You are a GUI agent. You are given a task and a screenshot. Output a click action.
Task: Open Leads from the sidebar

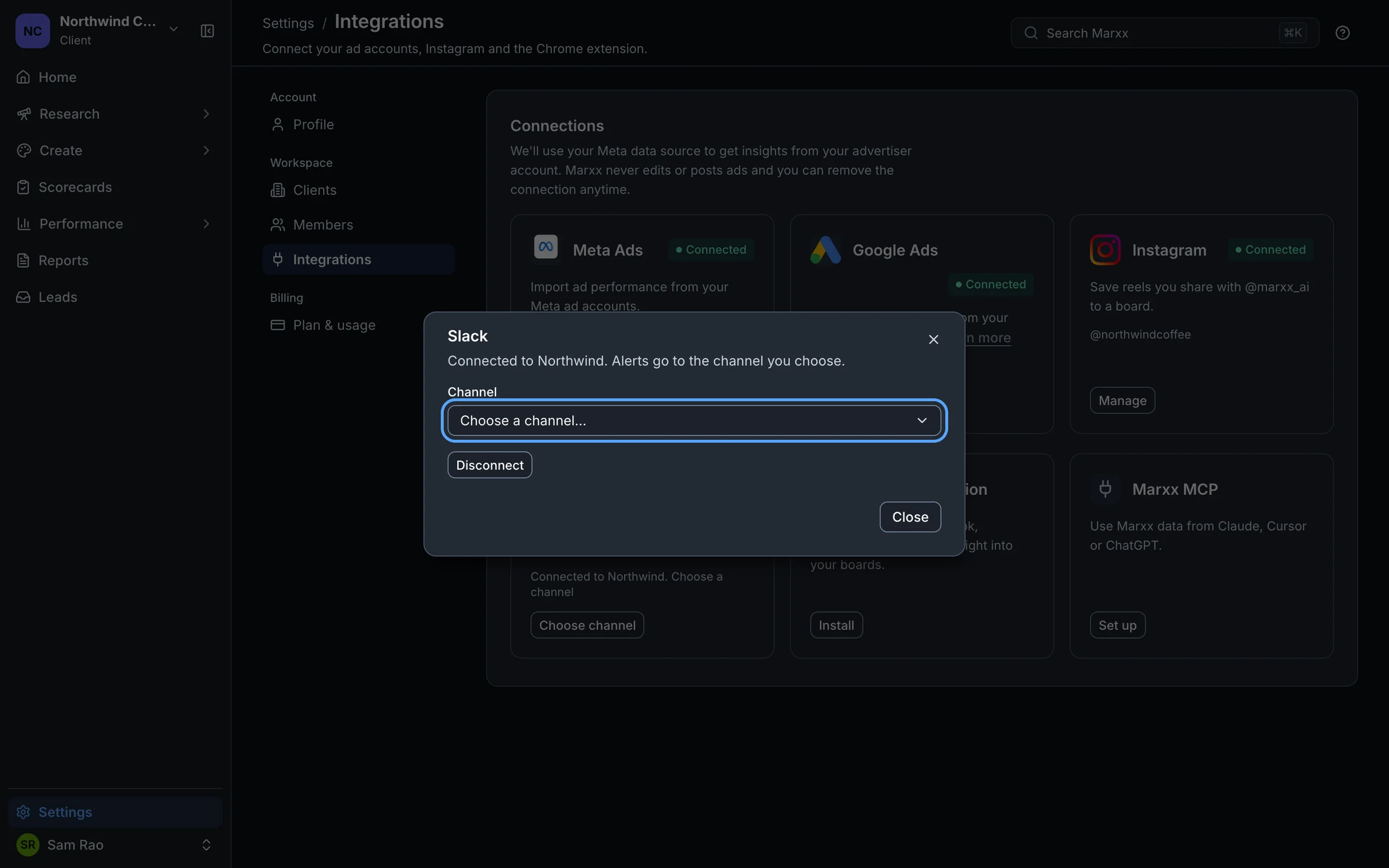115,297
